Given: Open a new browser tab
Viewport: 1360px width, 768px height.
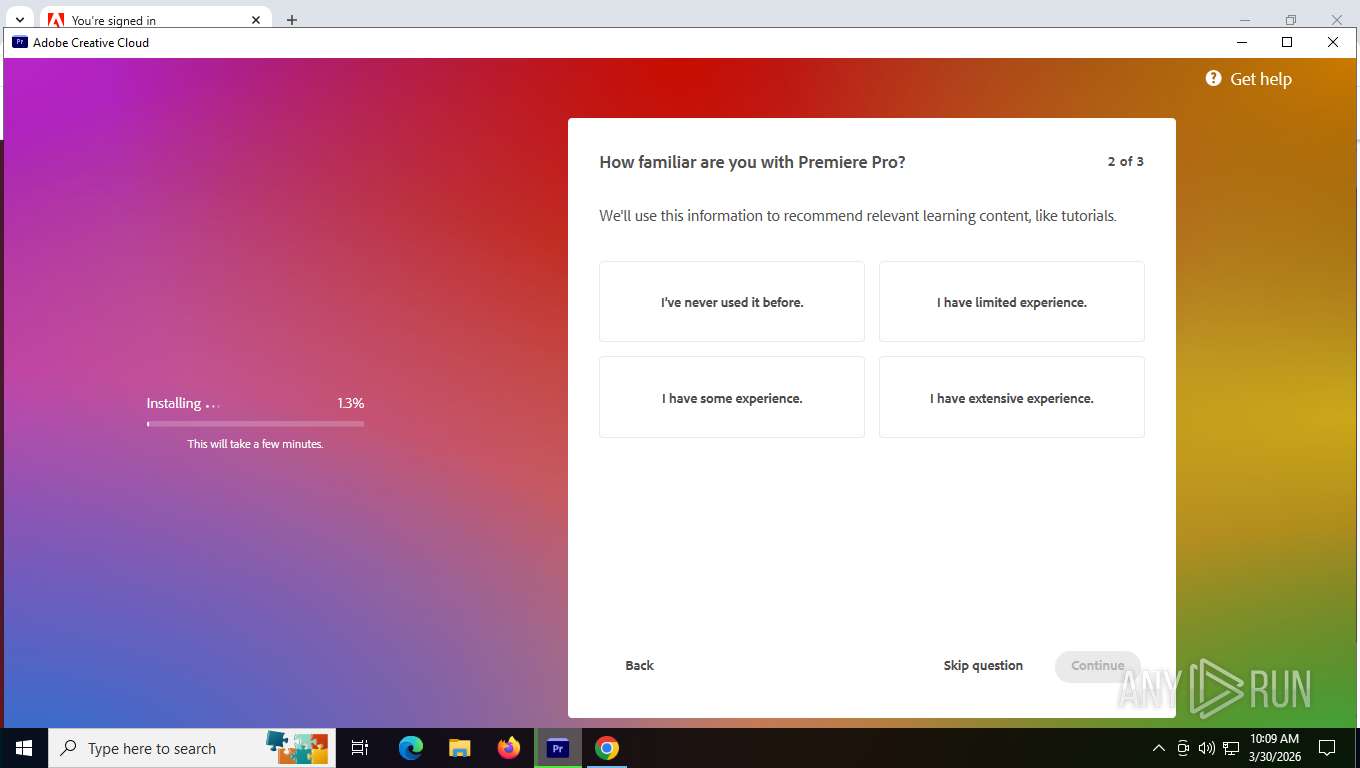Looking at the screenshot, I should pyautogui.click(x=291, y=20).
